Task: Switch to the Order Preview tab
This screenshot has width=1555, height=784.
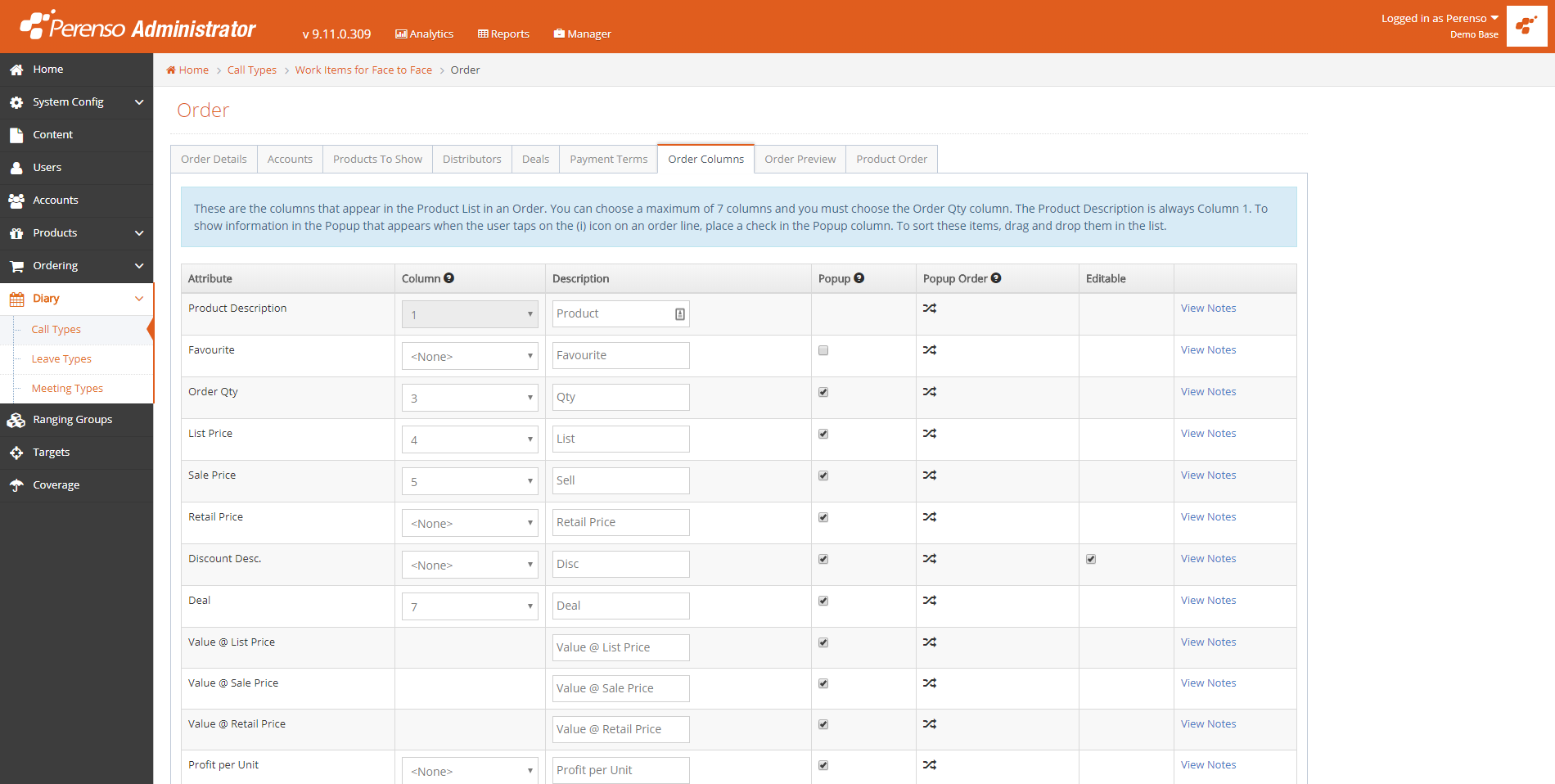Action: [800, 160]
